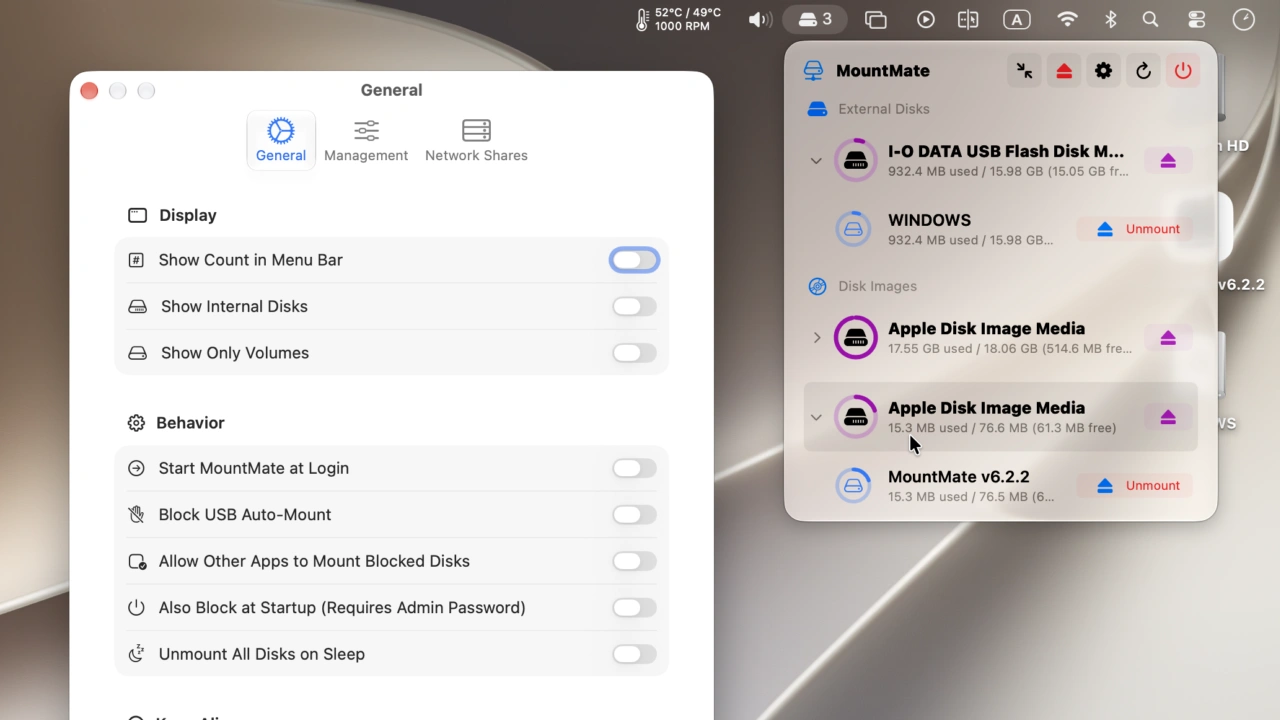This screenshot has height=720, width=1280.
Task: Toggle Show Count in Menu Bar
Action: coord(634,260)
